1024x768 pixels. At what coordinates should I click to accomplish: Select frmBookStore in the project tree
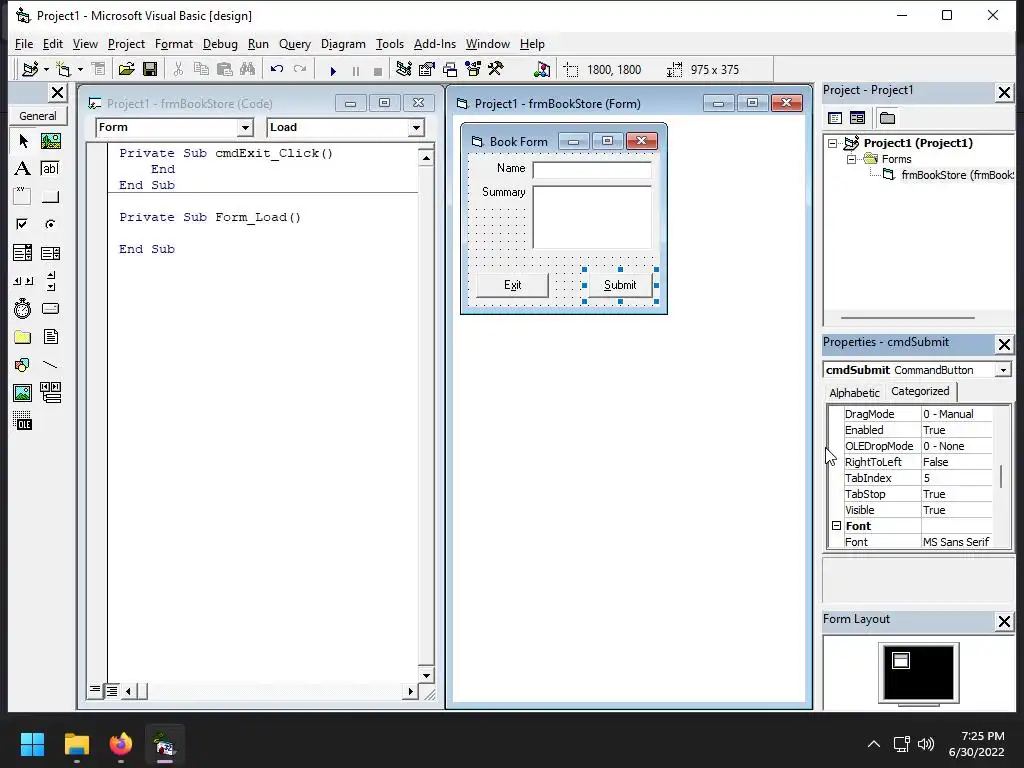[x=957, y=175]
